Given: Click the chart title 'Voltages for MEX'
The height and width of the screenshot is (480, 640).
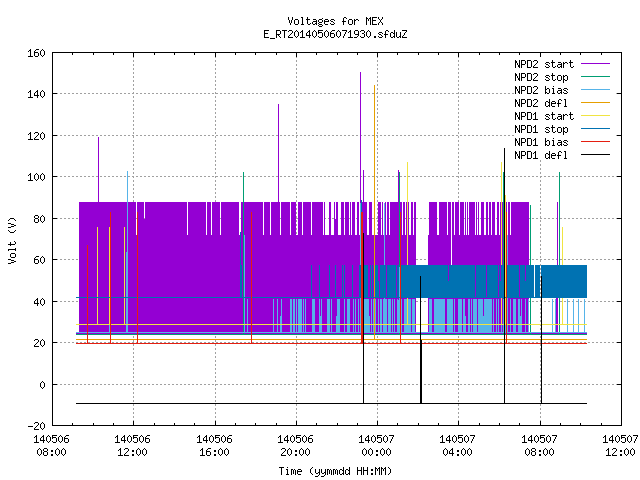Looking at the screenshot, I should (x=335, y=21).
